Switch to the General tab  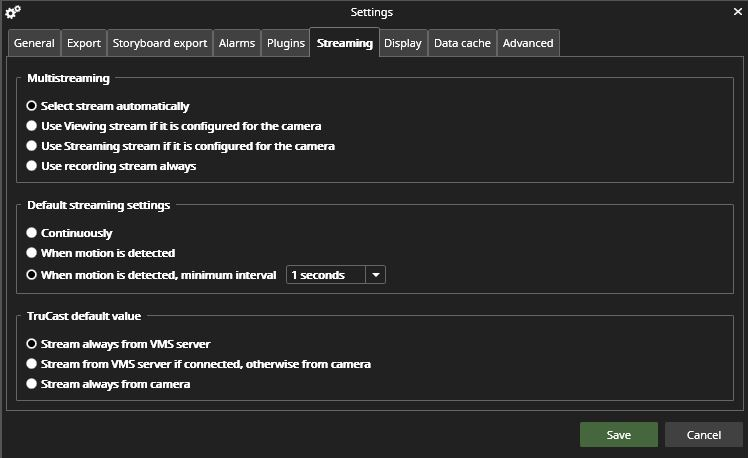(x=34, y=43)
